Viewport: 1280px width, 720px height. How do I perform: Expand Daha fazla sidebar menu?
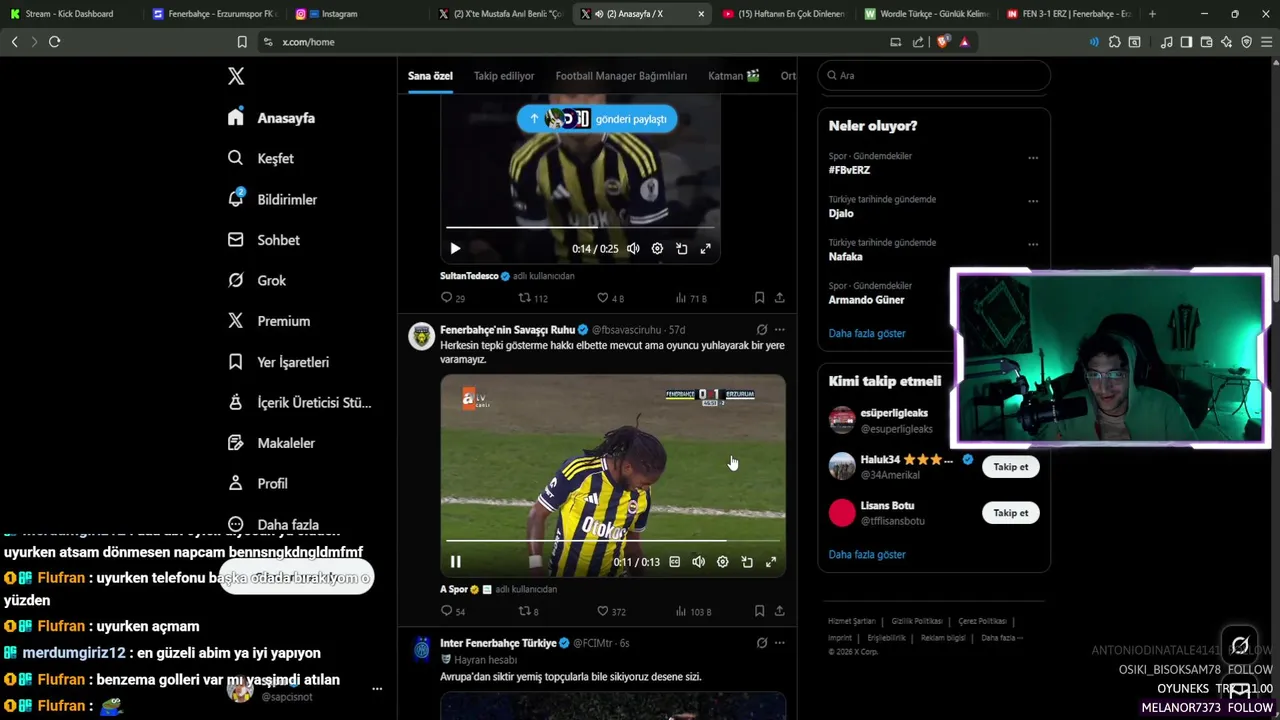tap(273, 524)
